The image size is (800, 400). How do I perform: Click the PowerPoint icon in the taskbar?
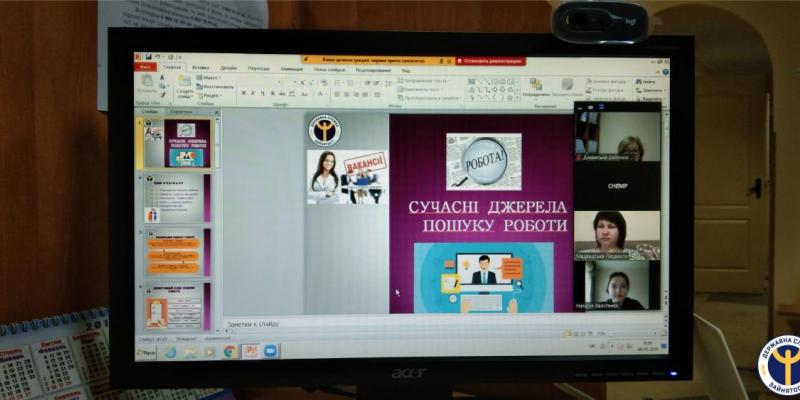click(250, 351)
